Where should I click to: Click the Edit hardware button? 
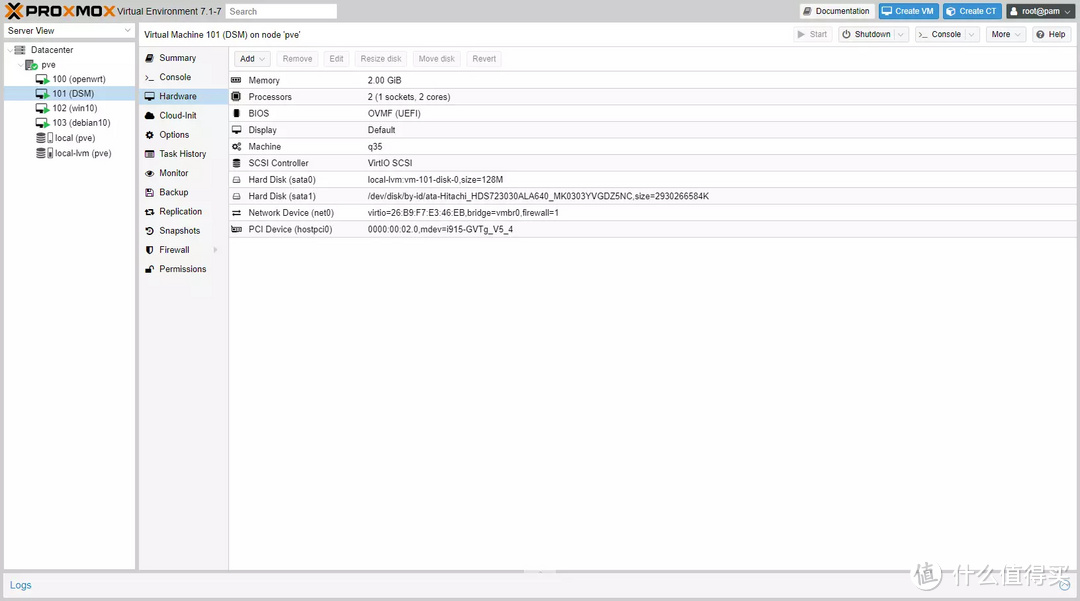336,59
